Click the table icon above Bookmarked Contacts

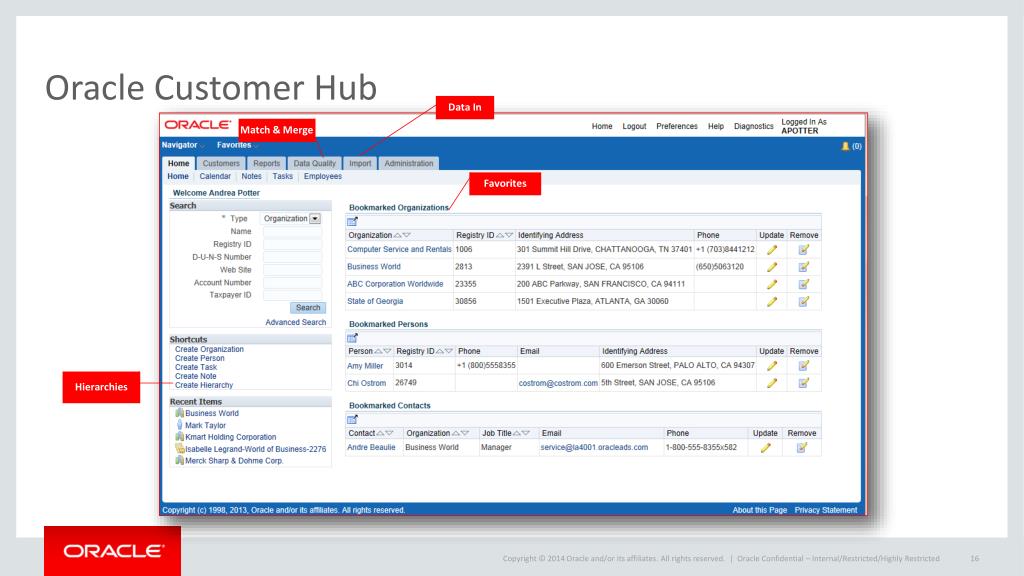pyautogui.click(x=353, y=419)
